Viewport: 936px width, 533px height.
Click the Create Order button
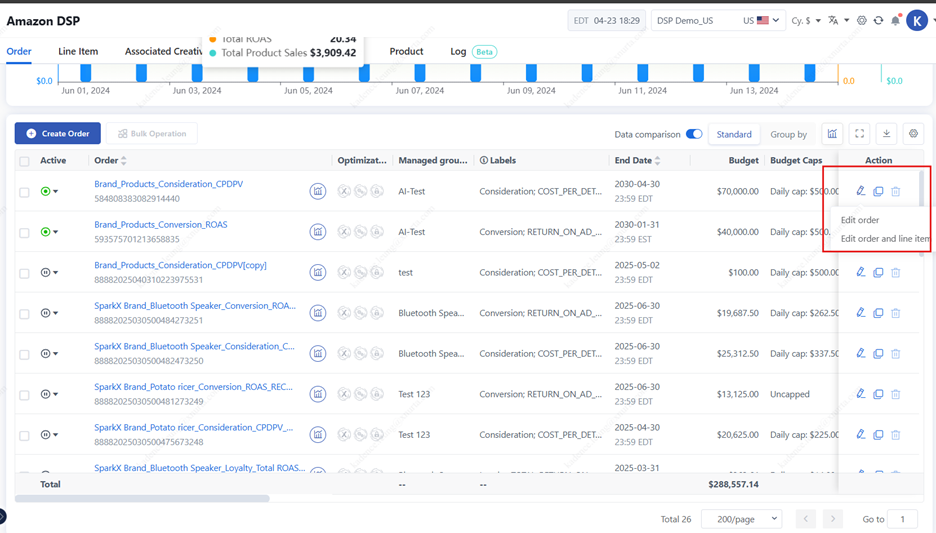coord(58,133)
